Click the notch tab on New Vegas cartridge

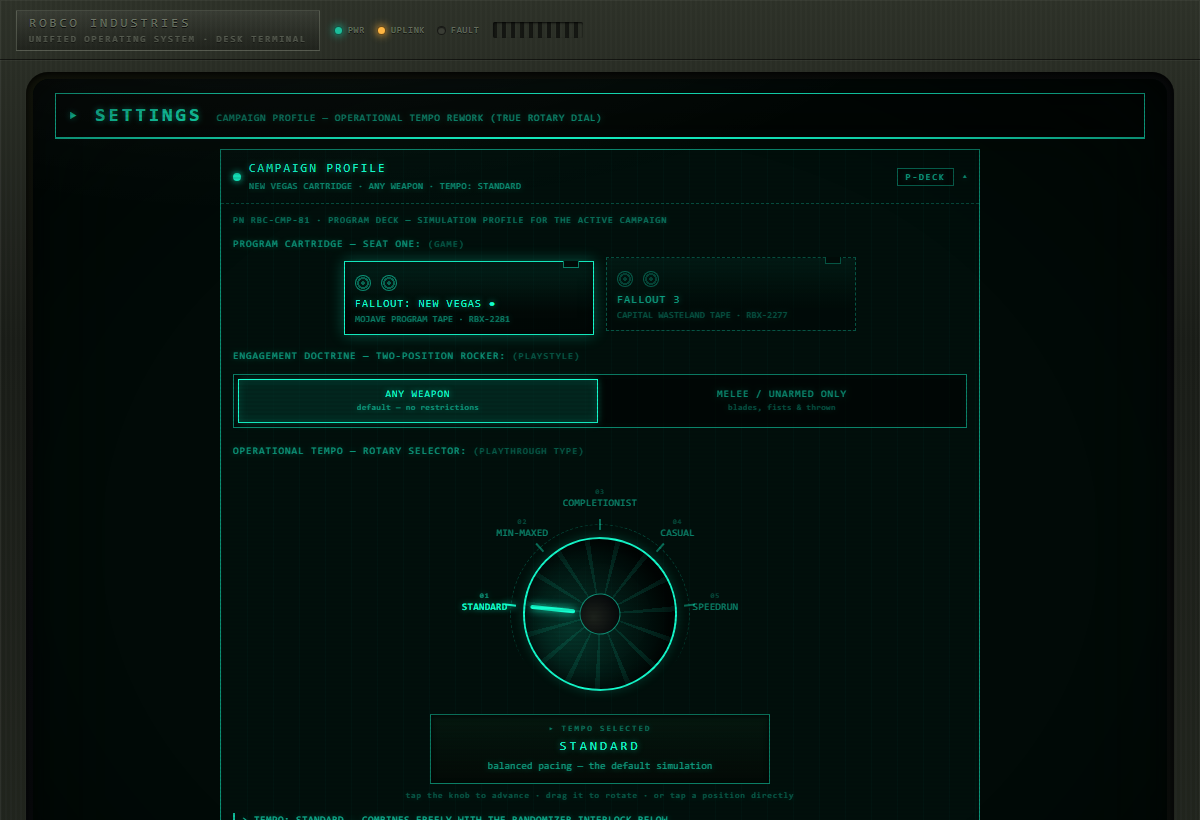point(571,264)
